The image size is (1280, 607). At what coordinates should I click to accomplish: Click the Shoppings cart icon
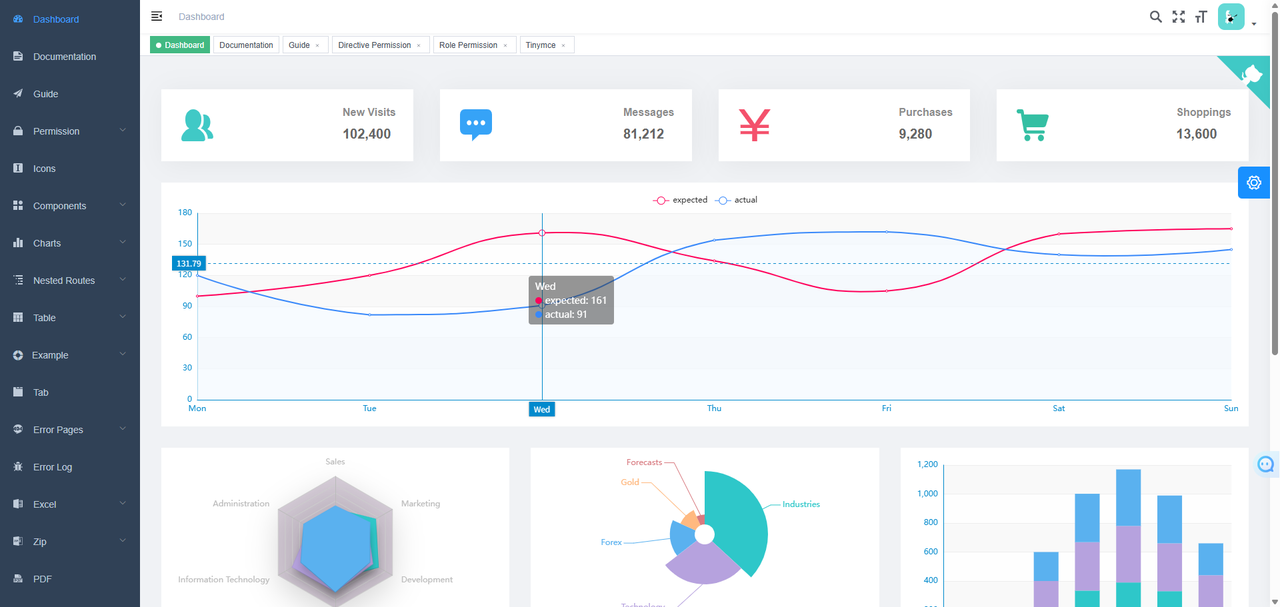tap(1032, 125)
